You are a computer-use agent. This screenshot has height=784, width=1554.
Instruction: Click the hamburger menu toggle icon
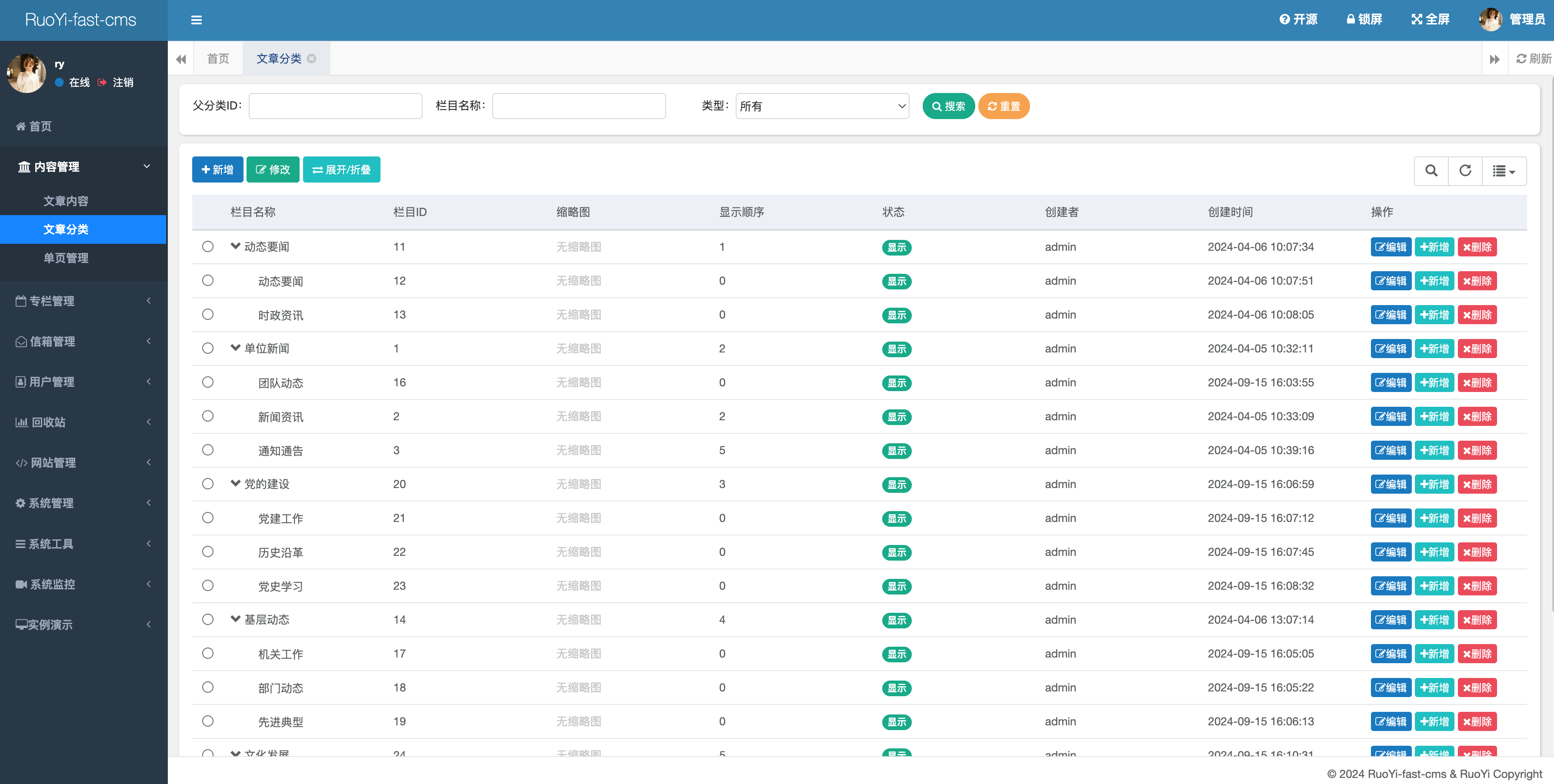(196, 20)
